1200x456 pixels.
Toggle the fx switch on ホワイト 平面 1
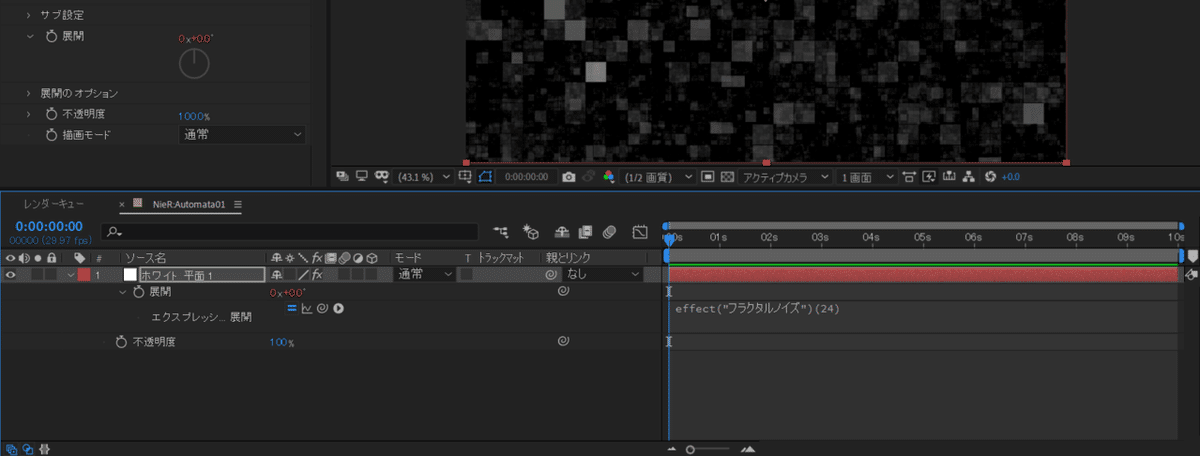pos(316,274)
